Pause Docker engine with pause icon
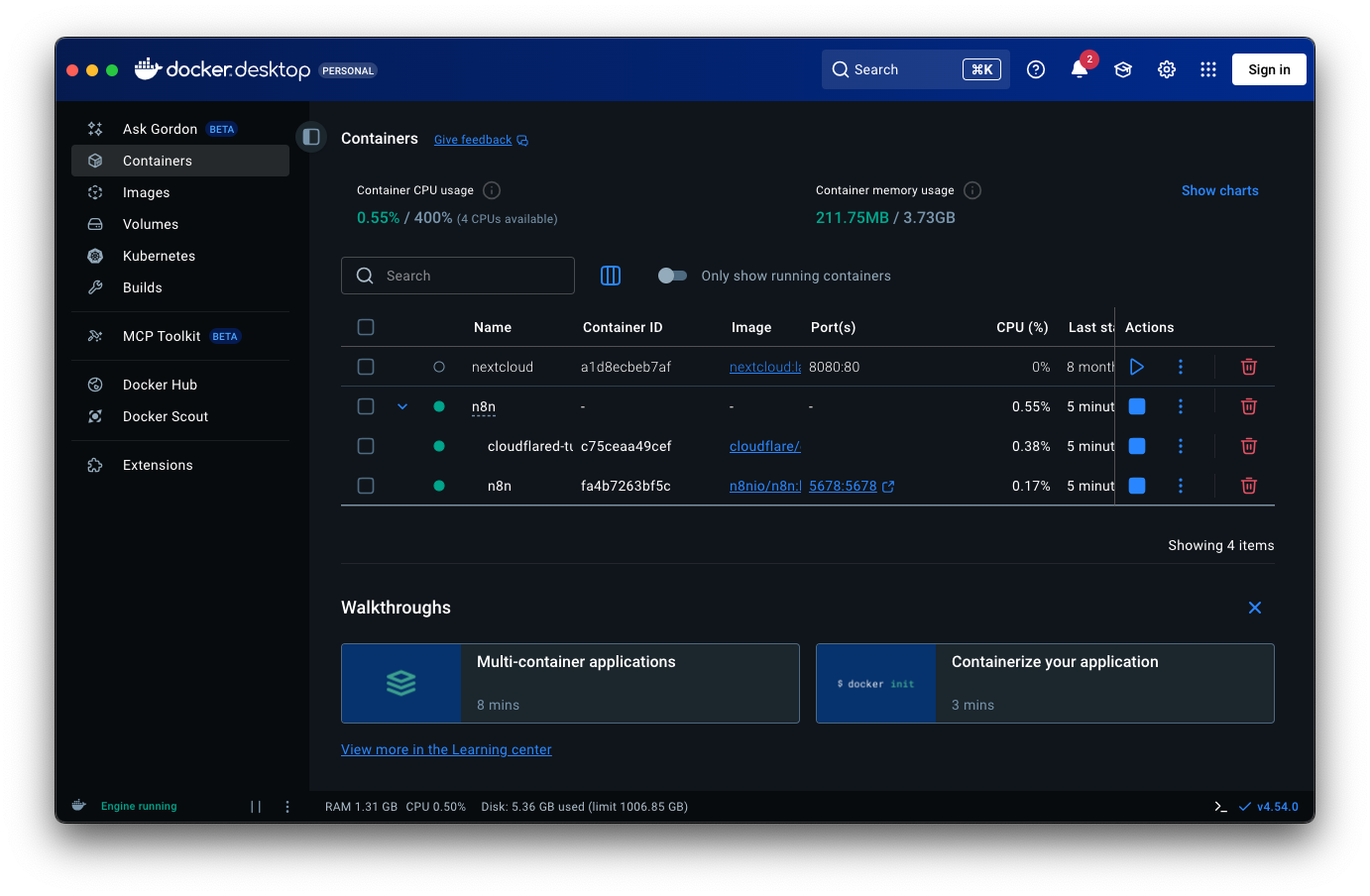This screenshot has width=1370, height=896. click(256, 807)
